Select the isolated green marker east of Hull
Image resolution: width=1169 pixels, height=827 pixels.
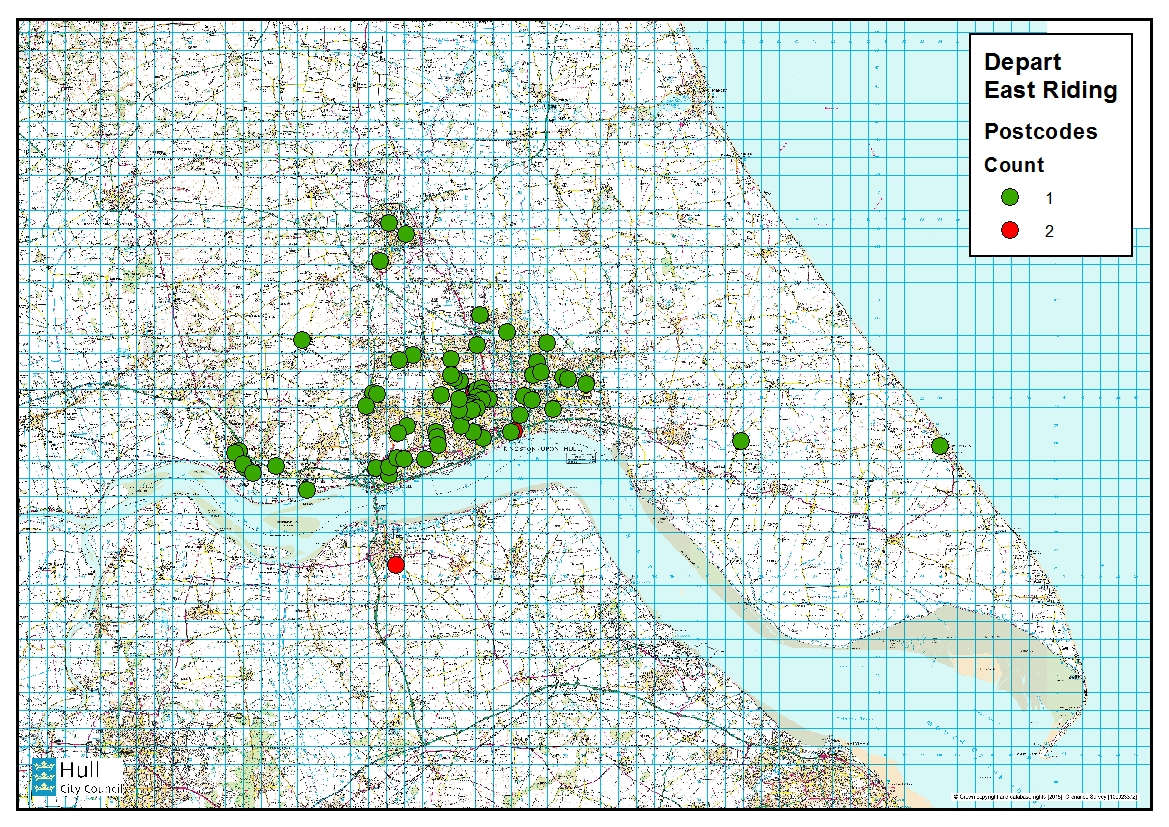(741, 441)
